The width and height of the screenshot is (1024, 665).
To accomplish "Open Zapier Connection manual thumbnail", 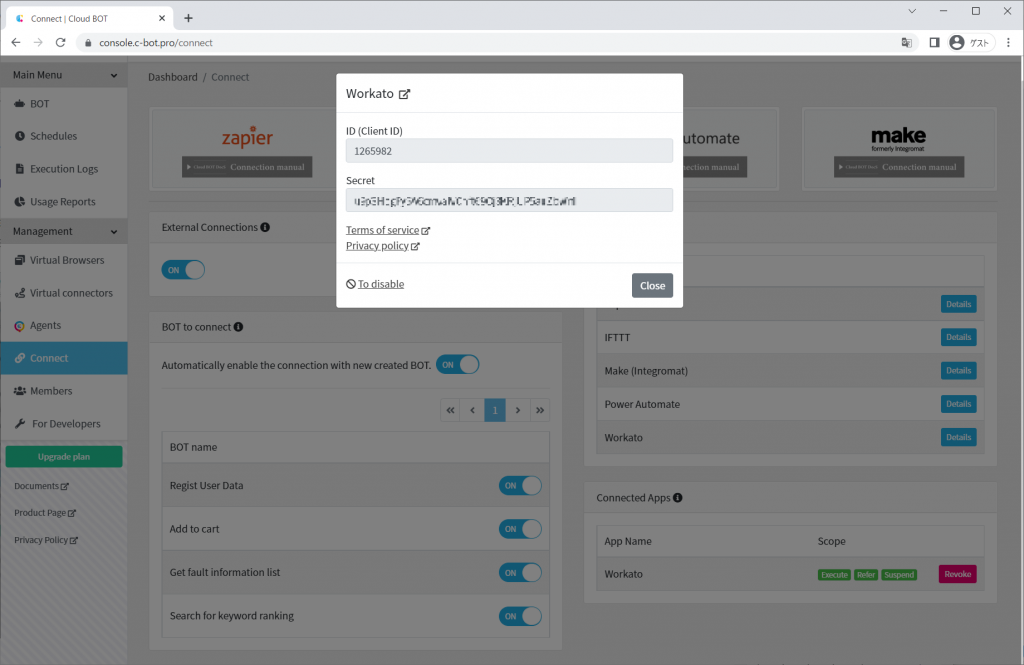I will tap(248, 167).
